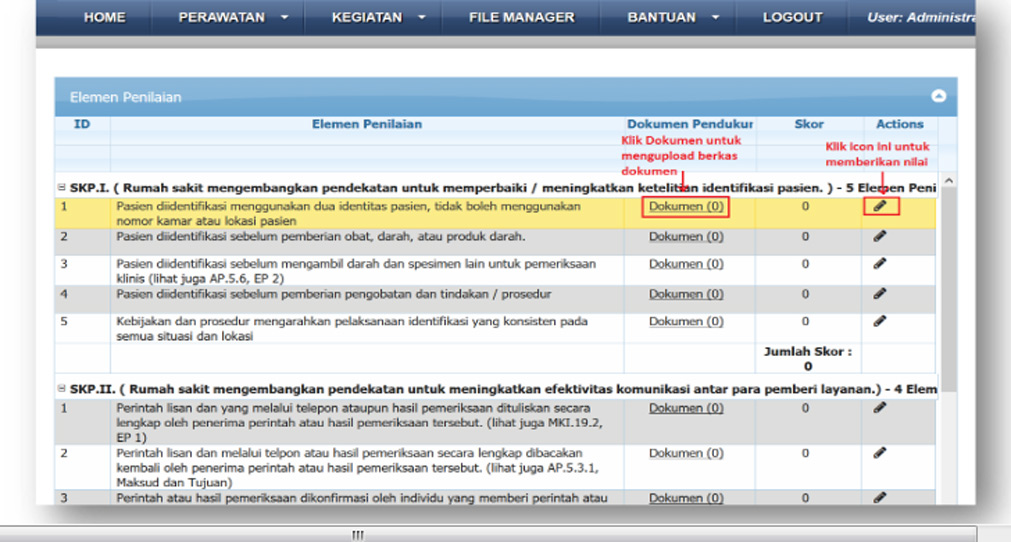Screen dimensions: 1011x542
Task: Click LOGOUT in navigation bar
Action: (x=792, y=17)
